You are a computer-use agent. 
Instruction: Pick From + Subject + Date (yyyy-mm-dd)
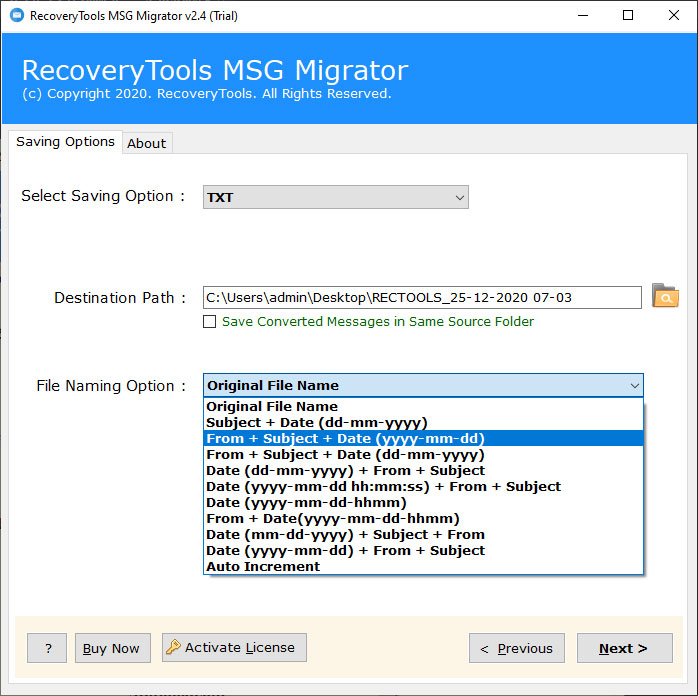423,438
